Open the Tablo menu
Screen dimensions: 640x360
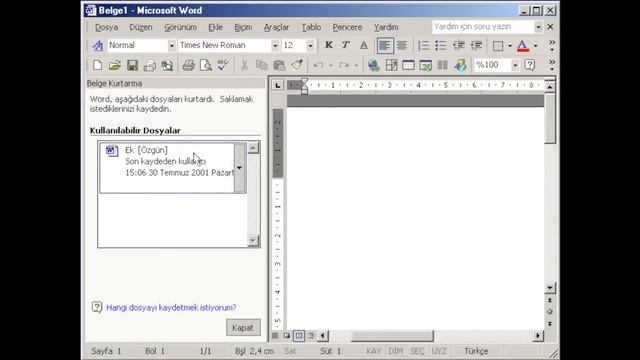point(311,27)
